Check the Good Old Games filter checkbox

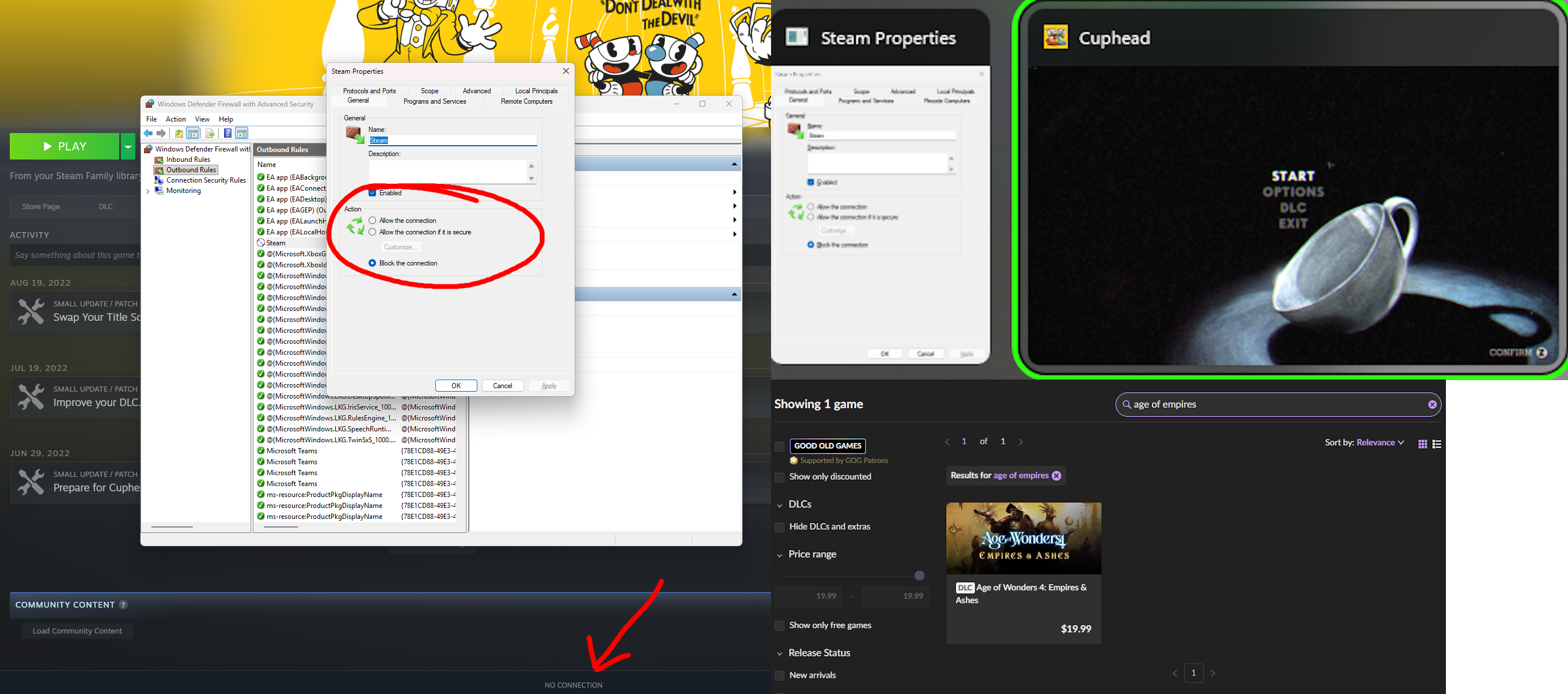(x=779, y=446)
